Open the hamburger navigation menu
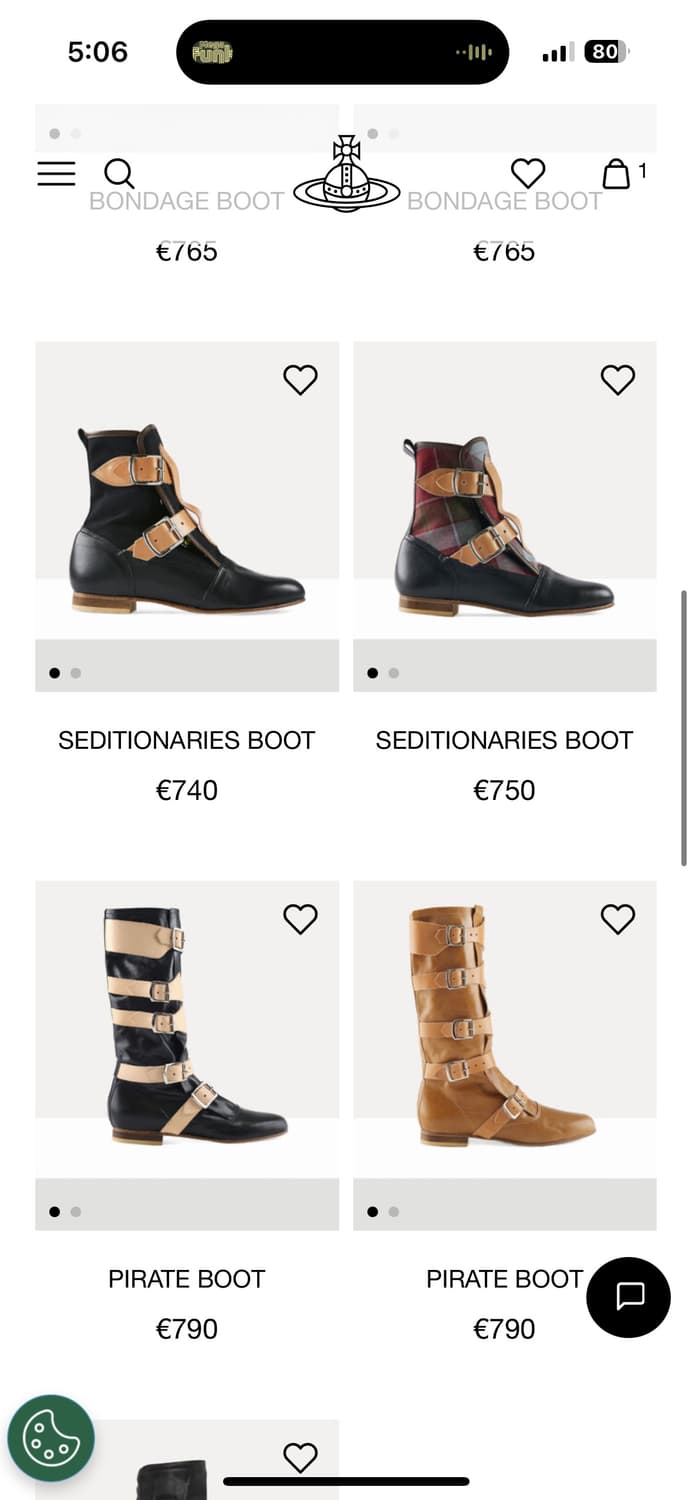The image size is (692, 1500). tap(56, 174)
